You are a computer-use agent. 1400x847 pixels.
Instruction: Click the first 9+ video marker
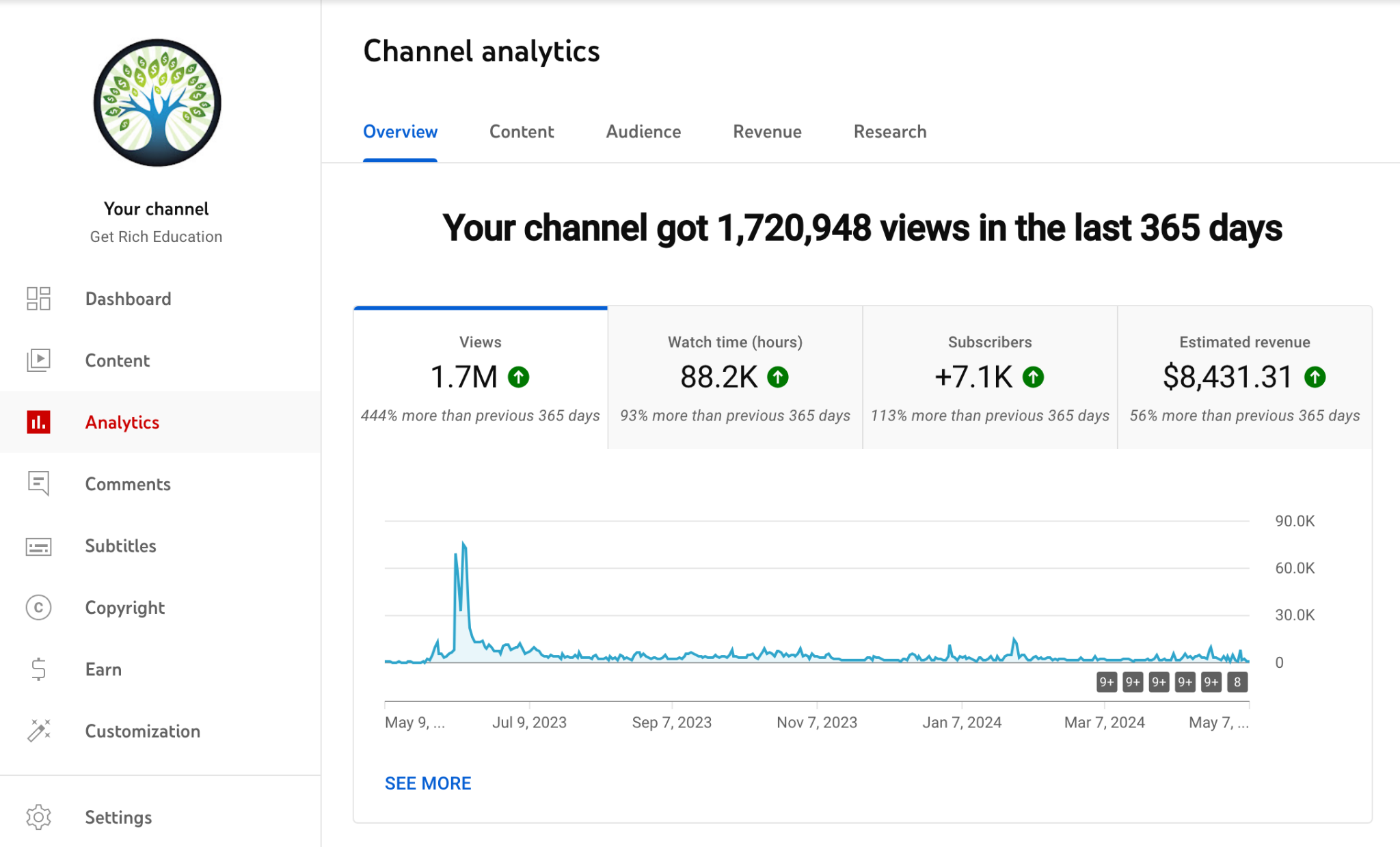[1107, 682]
